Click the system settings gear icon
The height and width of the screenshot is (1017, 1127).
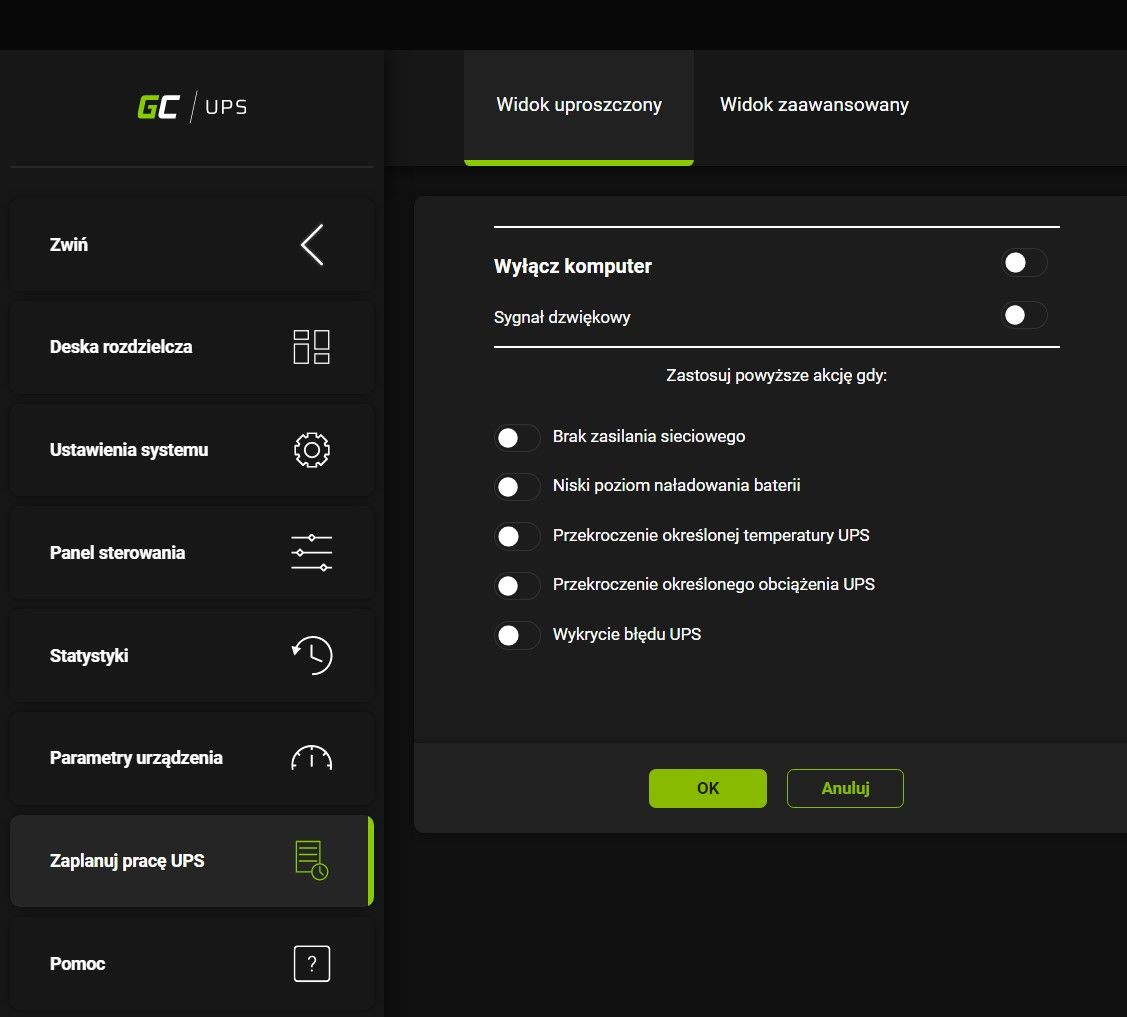(311, 450)
